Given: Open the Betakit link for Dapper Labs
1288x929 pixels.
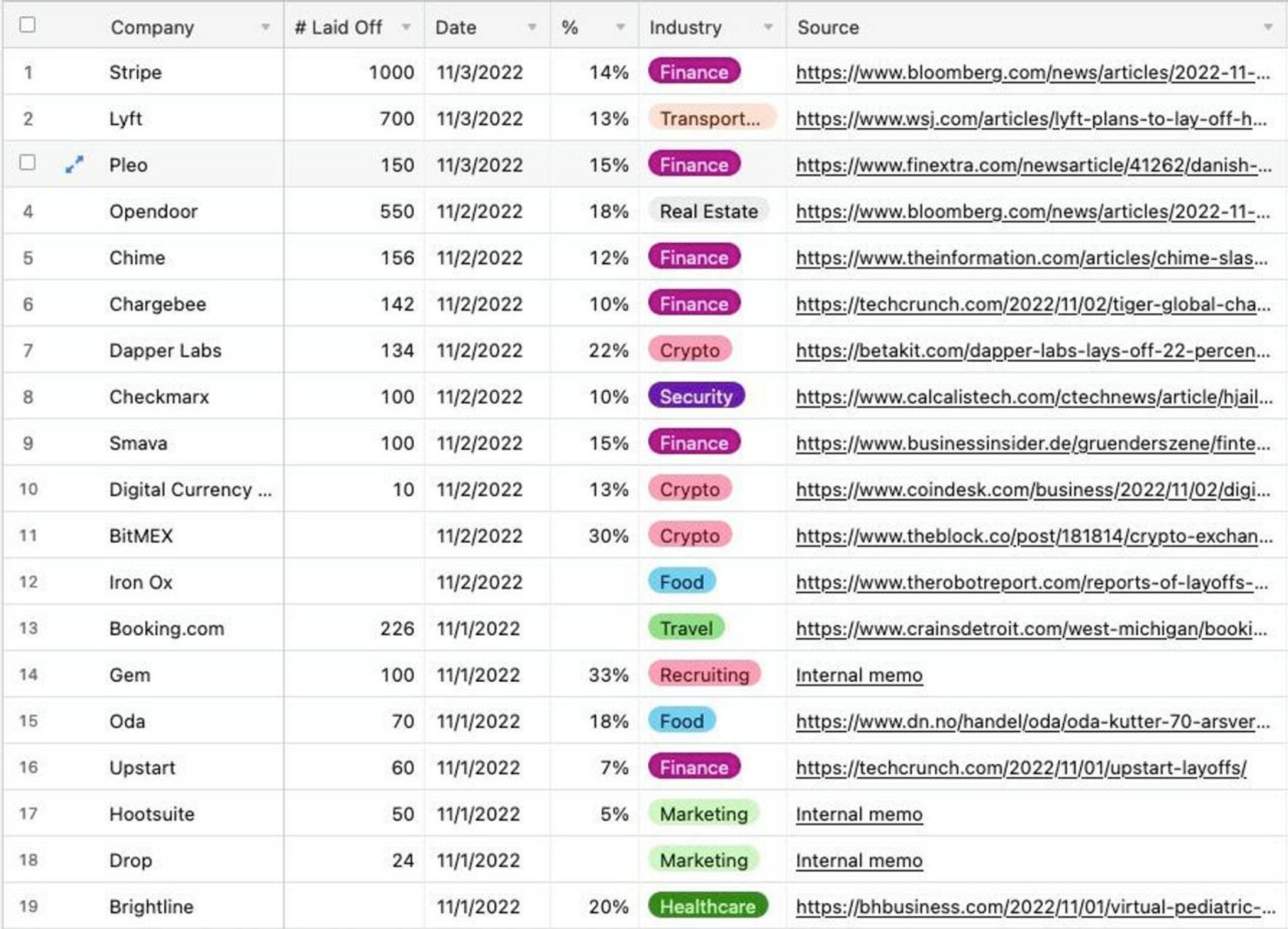Looking at the screenshot, I should 1033,351.
